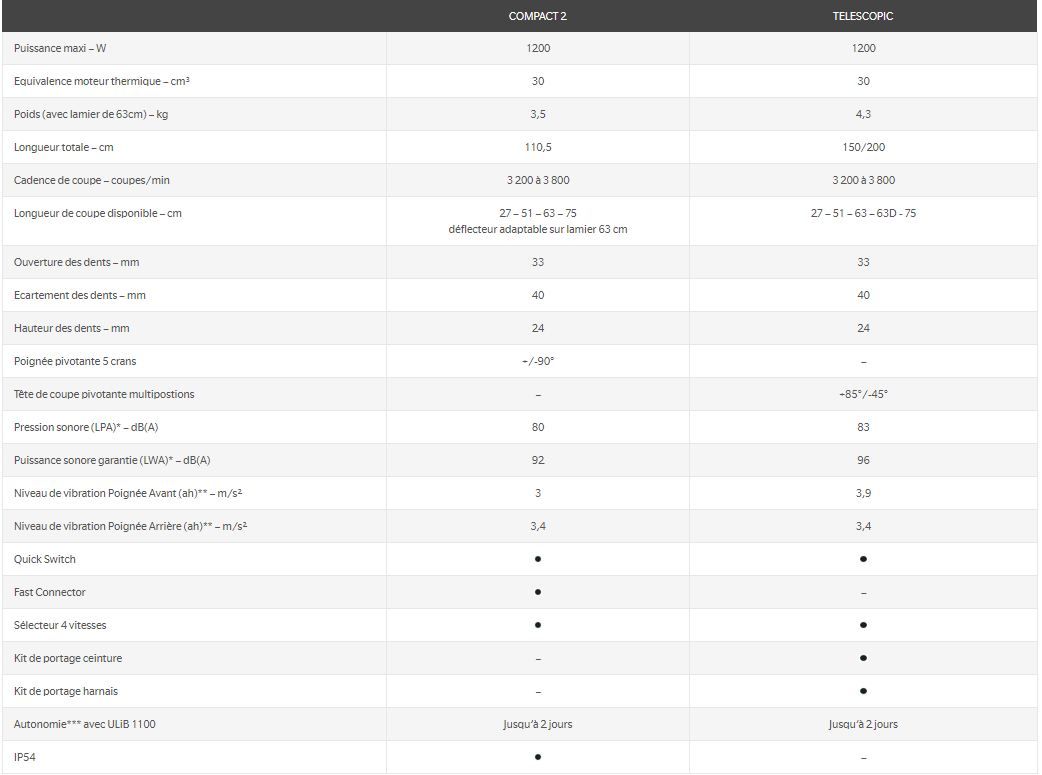Click the Kit de portage ceinture dot for Telescopic

863,658
